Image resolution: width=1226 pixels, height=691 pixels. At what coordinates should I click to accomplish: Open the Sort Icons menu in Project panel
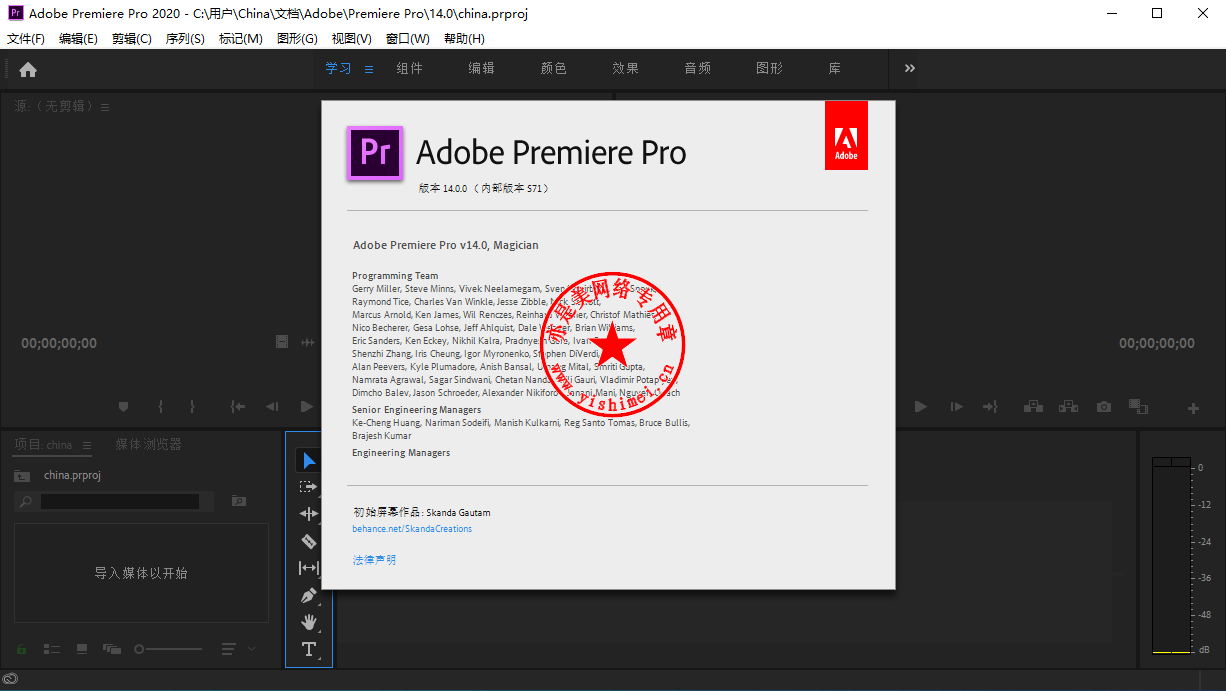pyautogui.click(x=228, y=649)
